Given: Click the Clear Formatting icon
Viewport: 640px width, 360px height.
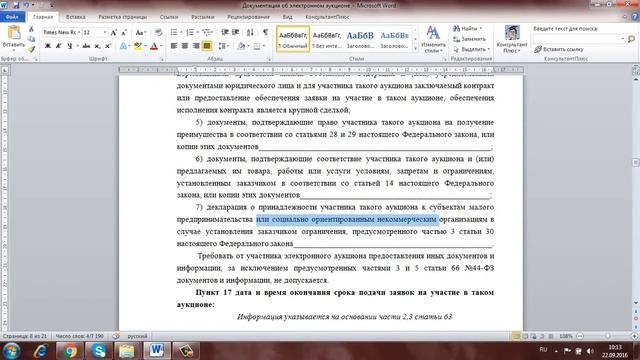Looking at the screenshot, I should [x=158, y=32].
